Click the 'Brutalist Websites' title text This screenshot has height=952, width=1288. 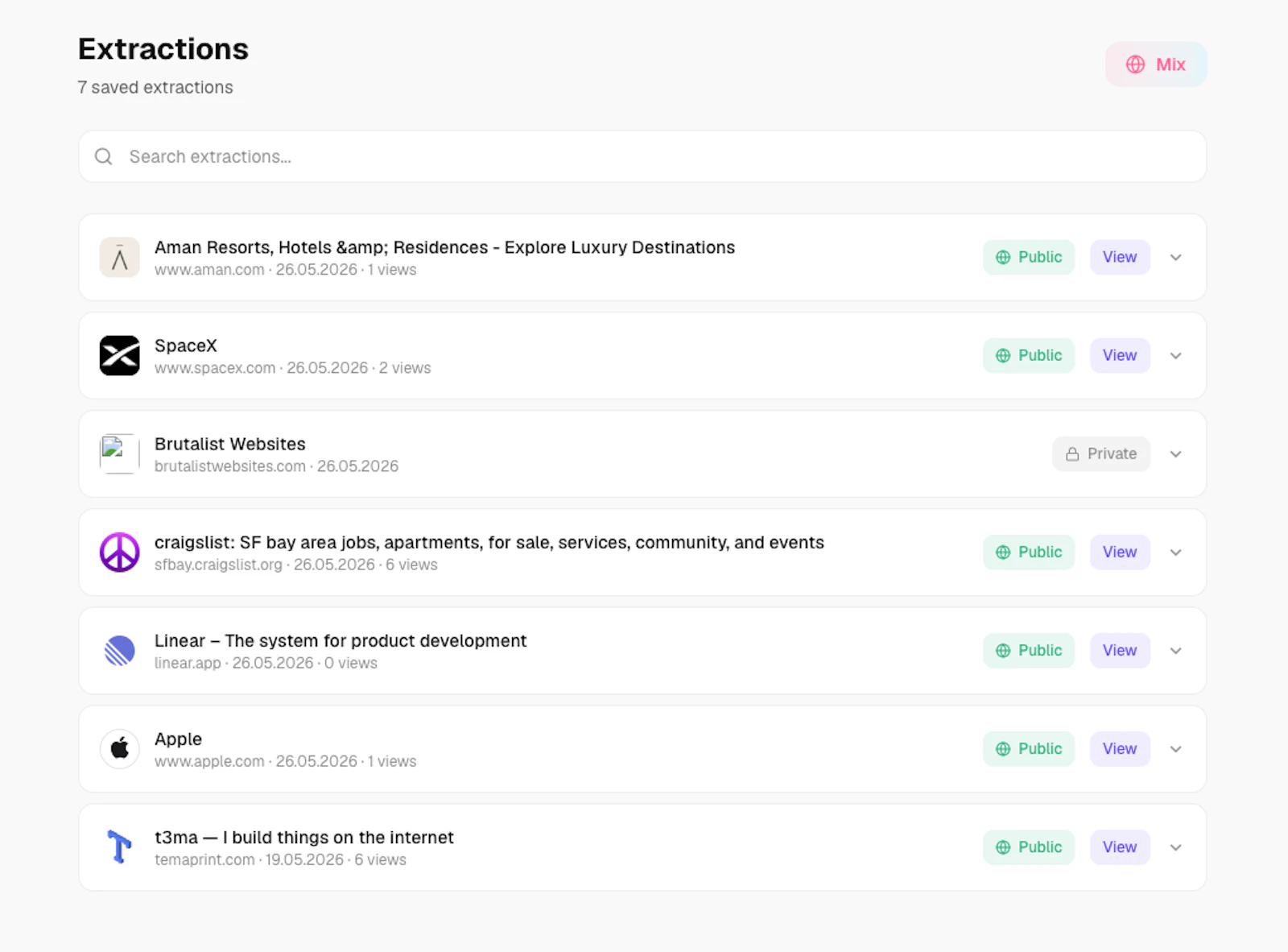click(x=230, y=444)
